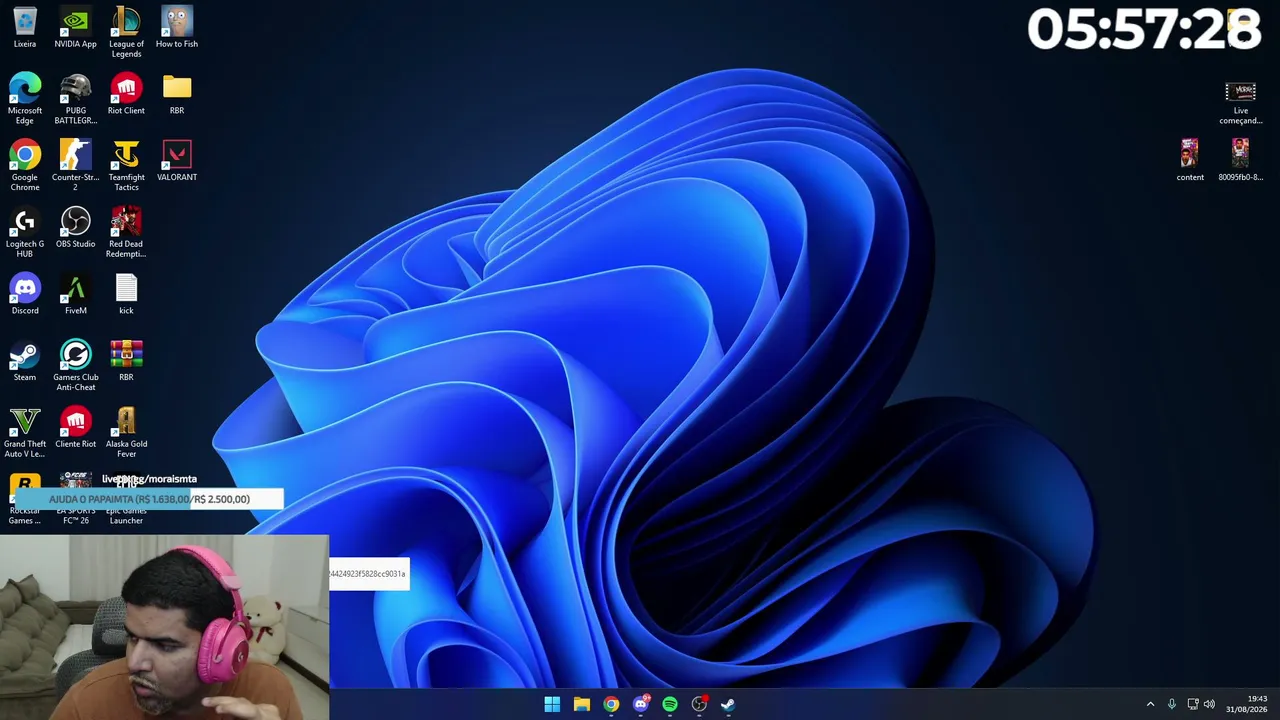The height and width of the screenshot is (720, 1280).
Task: Select the PUBG BATTLEGROUNDS desktop shortcut
Action: pyautogui.click(x=76, y=98)
